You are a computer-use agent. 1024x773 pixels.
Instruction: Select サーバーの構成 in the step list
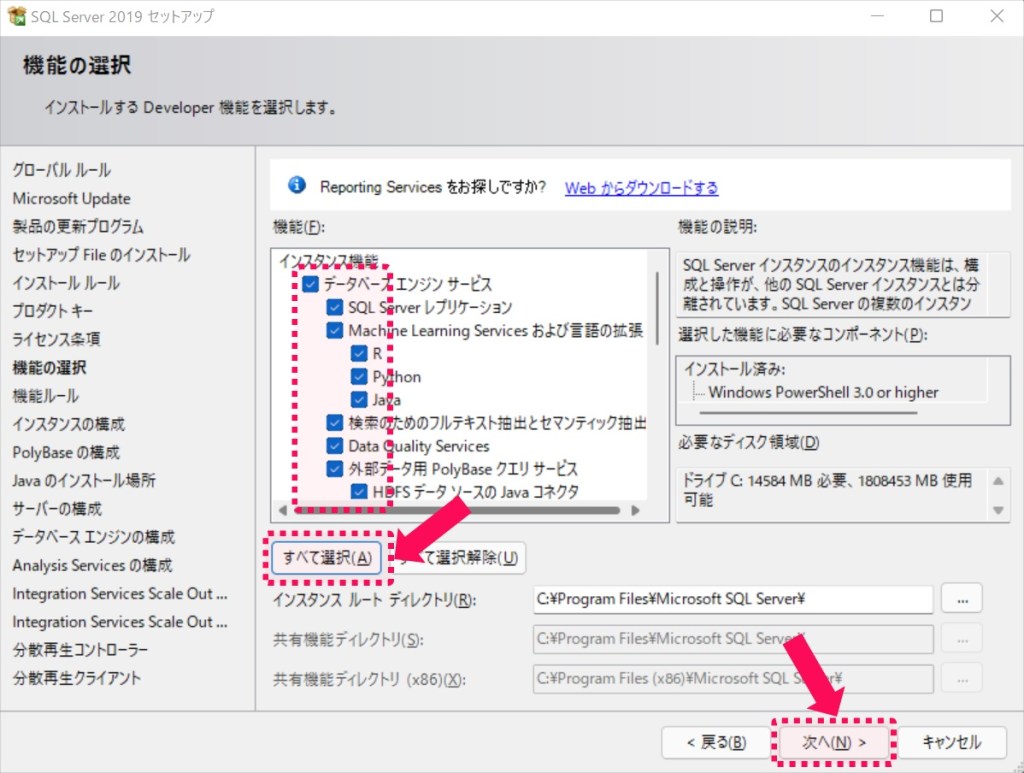tap(57, 509)
